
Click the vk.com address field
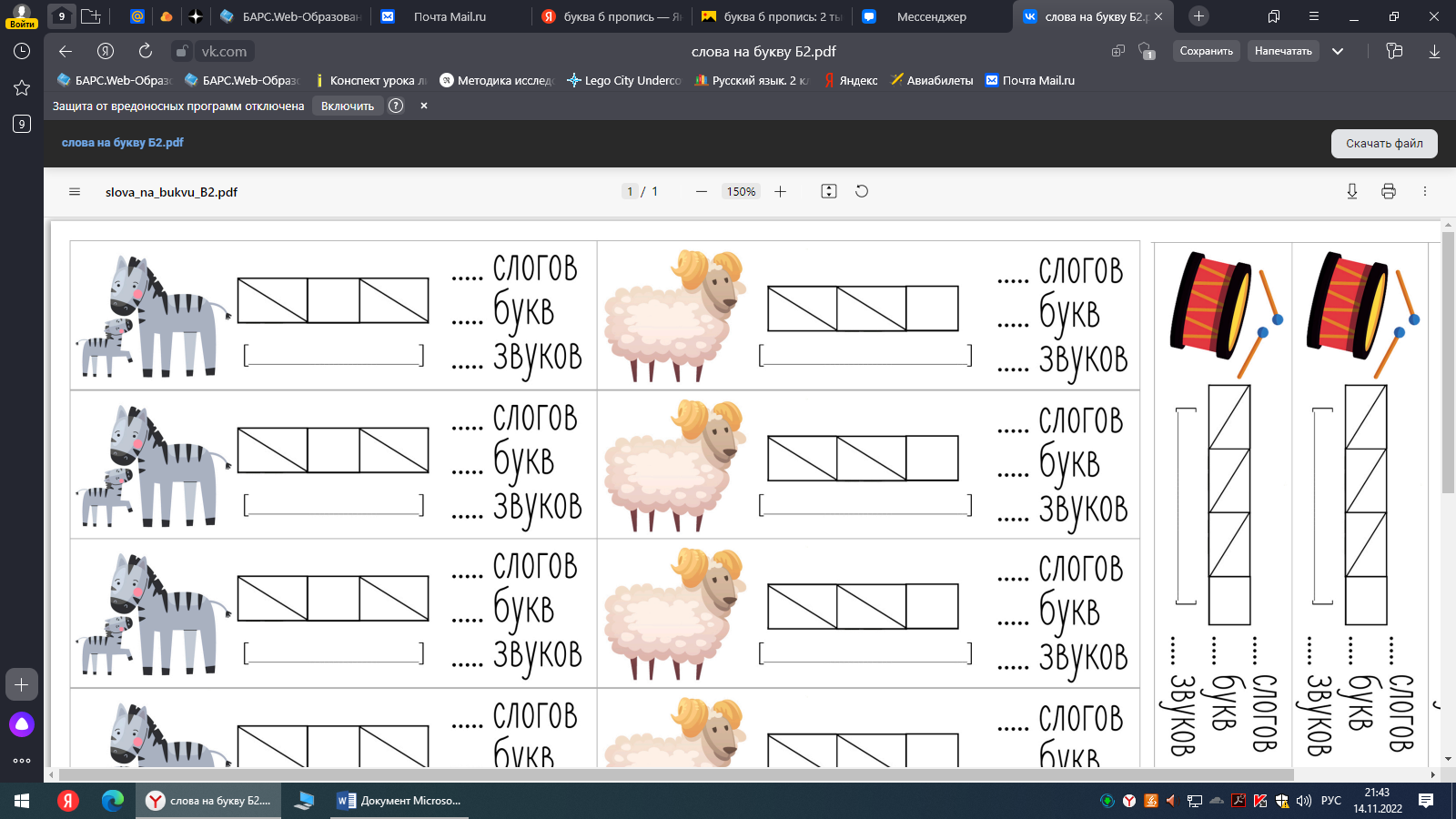[224, 52]
